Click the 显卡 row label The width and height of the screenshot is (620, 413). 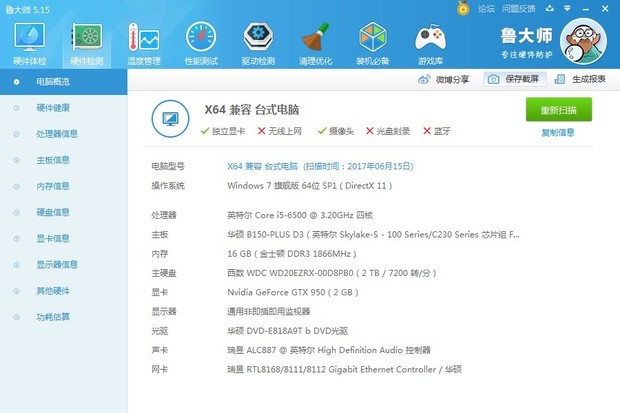pyautogui.click(x=160, y=292)
